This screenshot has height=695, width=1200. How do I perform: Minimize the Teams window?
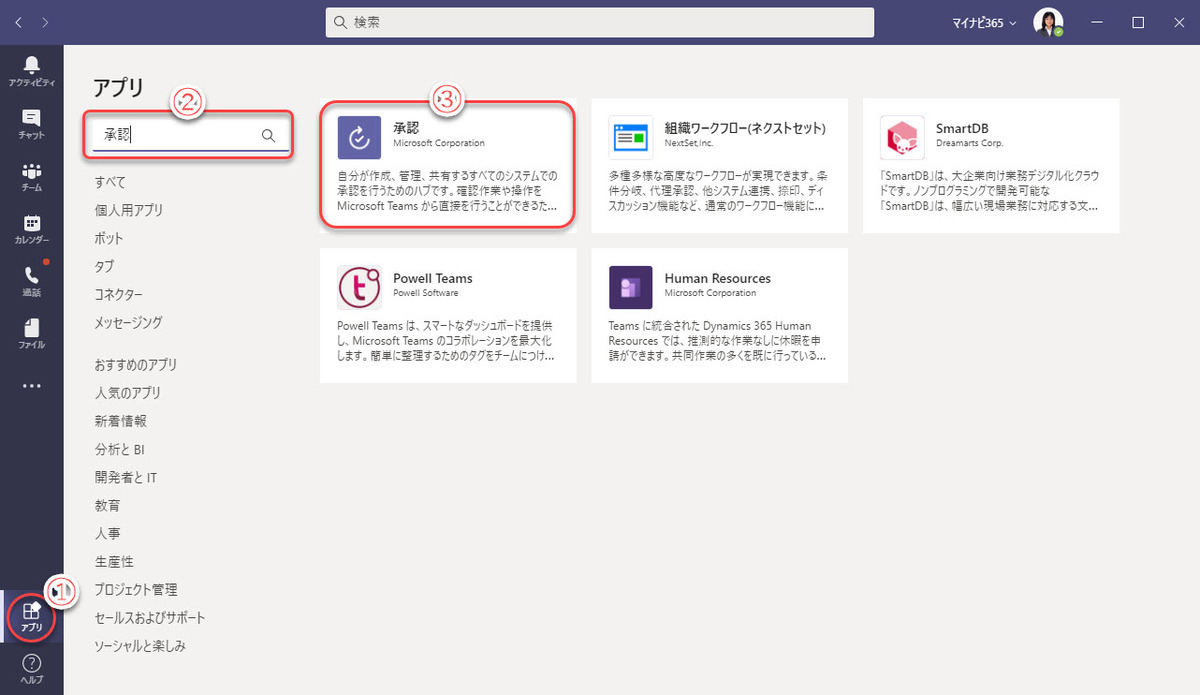(1097, 22)
